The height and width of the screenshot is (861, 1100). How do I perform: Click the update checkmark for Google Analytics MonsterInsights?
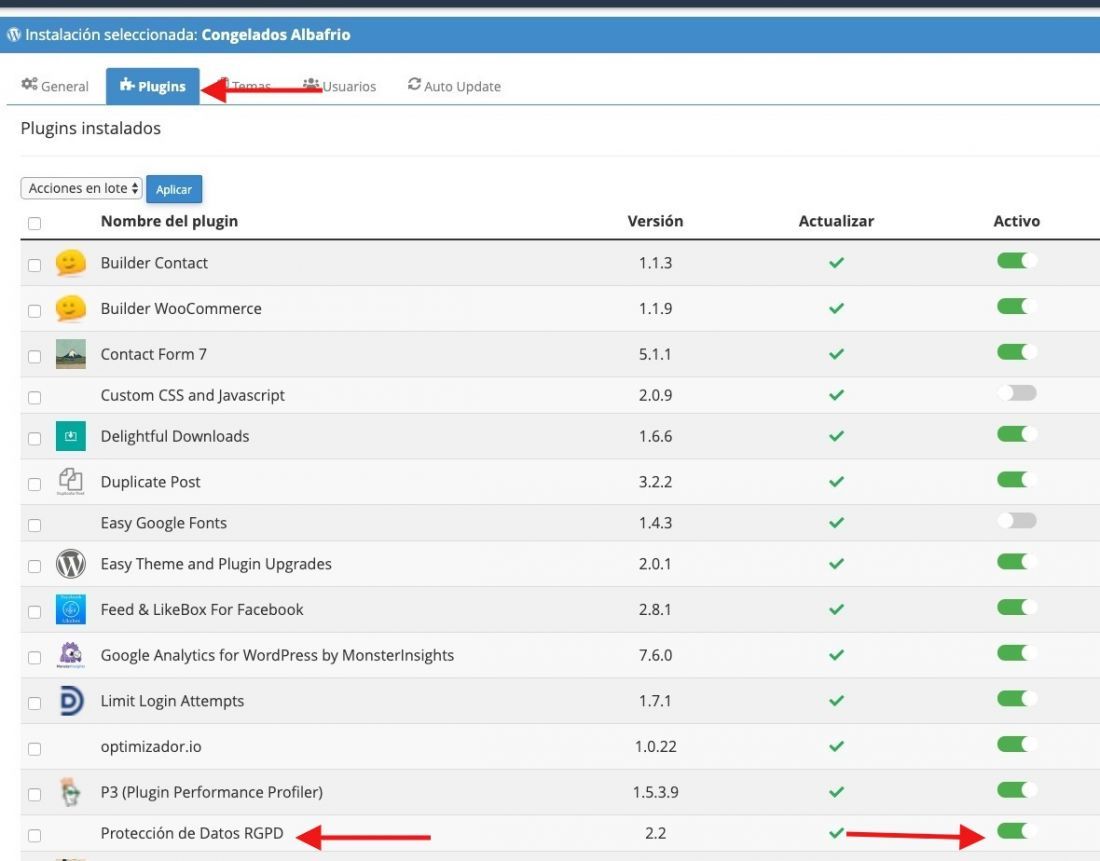tap(836, 655)
